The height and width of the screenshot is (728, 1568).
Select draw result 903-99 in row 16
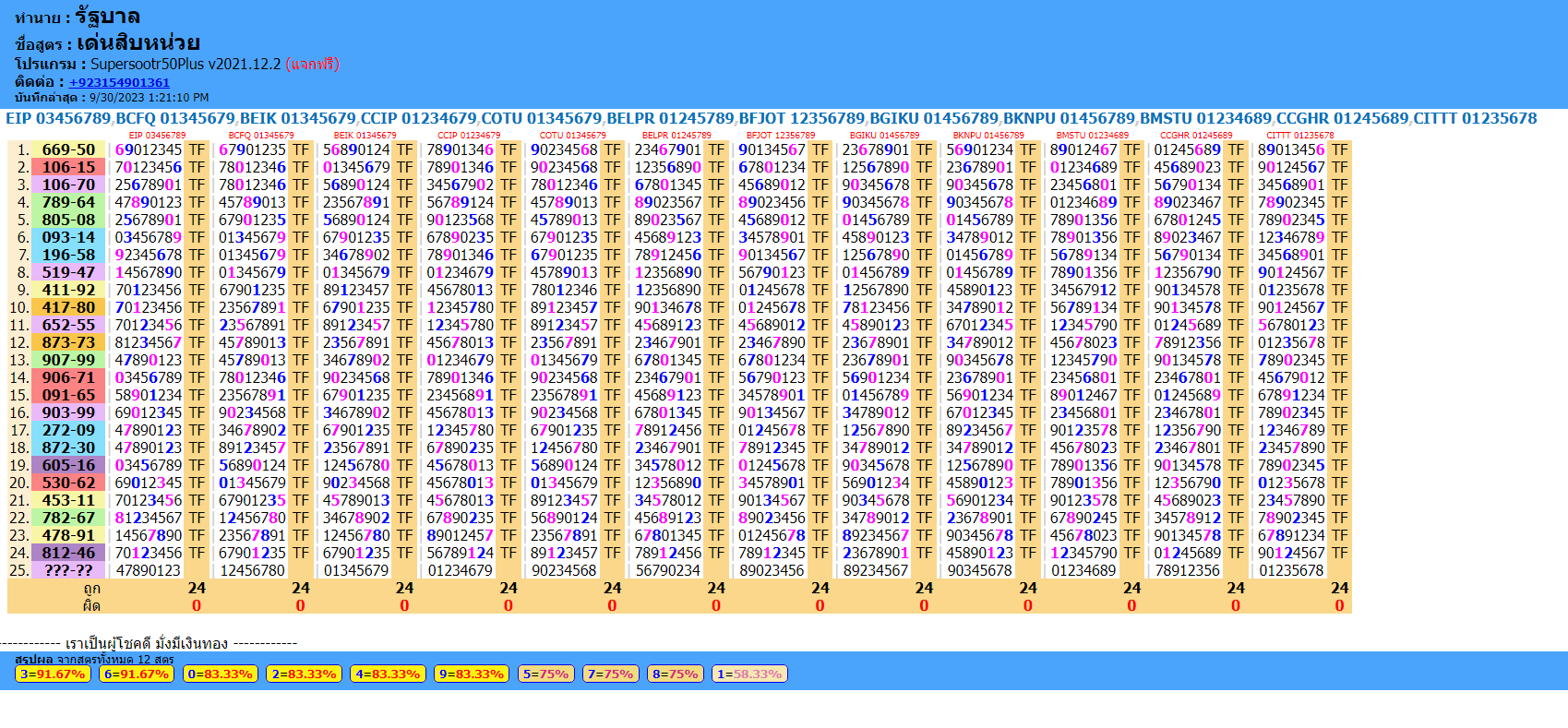pos(68,412)
